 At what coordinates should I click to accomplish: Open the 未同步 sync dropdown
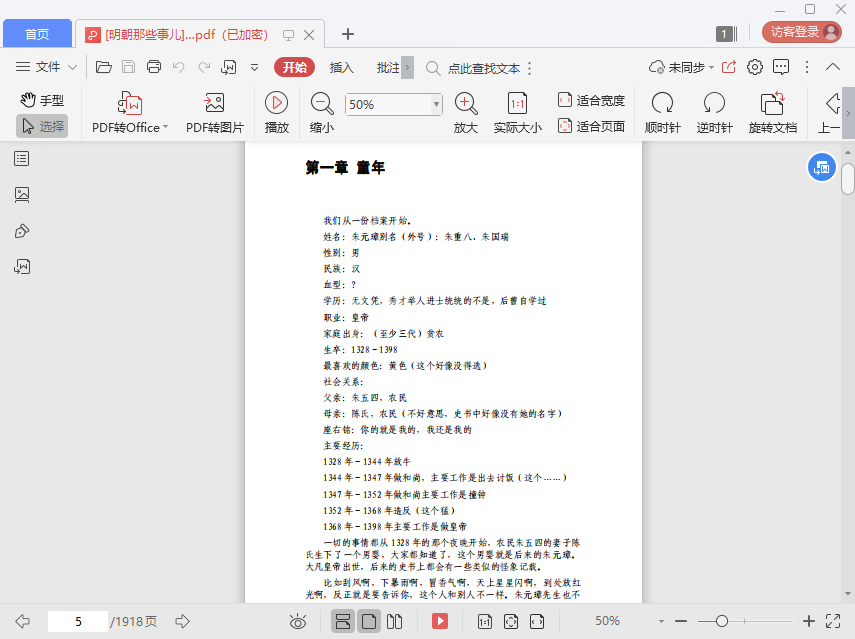[681, 67]
